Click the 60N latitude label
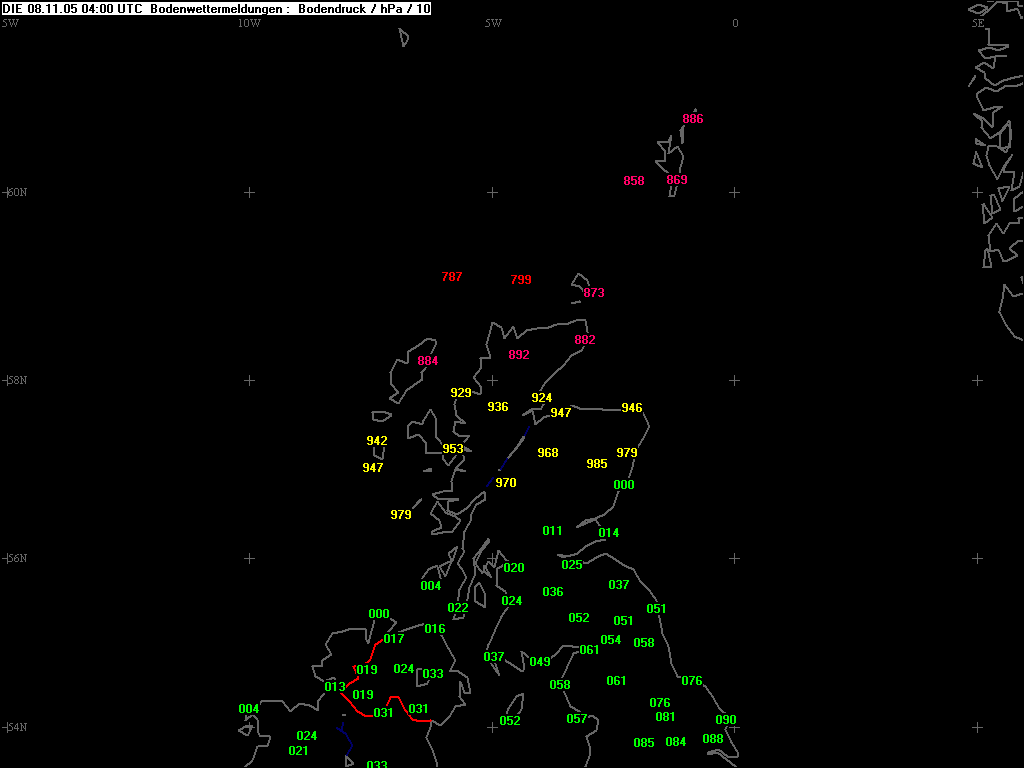This screenshot has width=1024, height=768. point(16,192)
